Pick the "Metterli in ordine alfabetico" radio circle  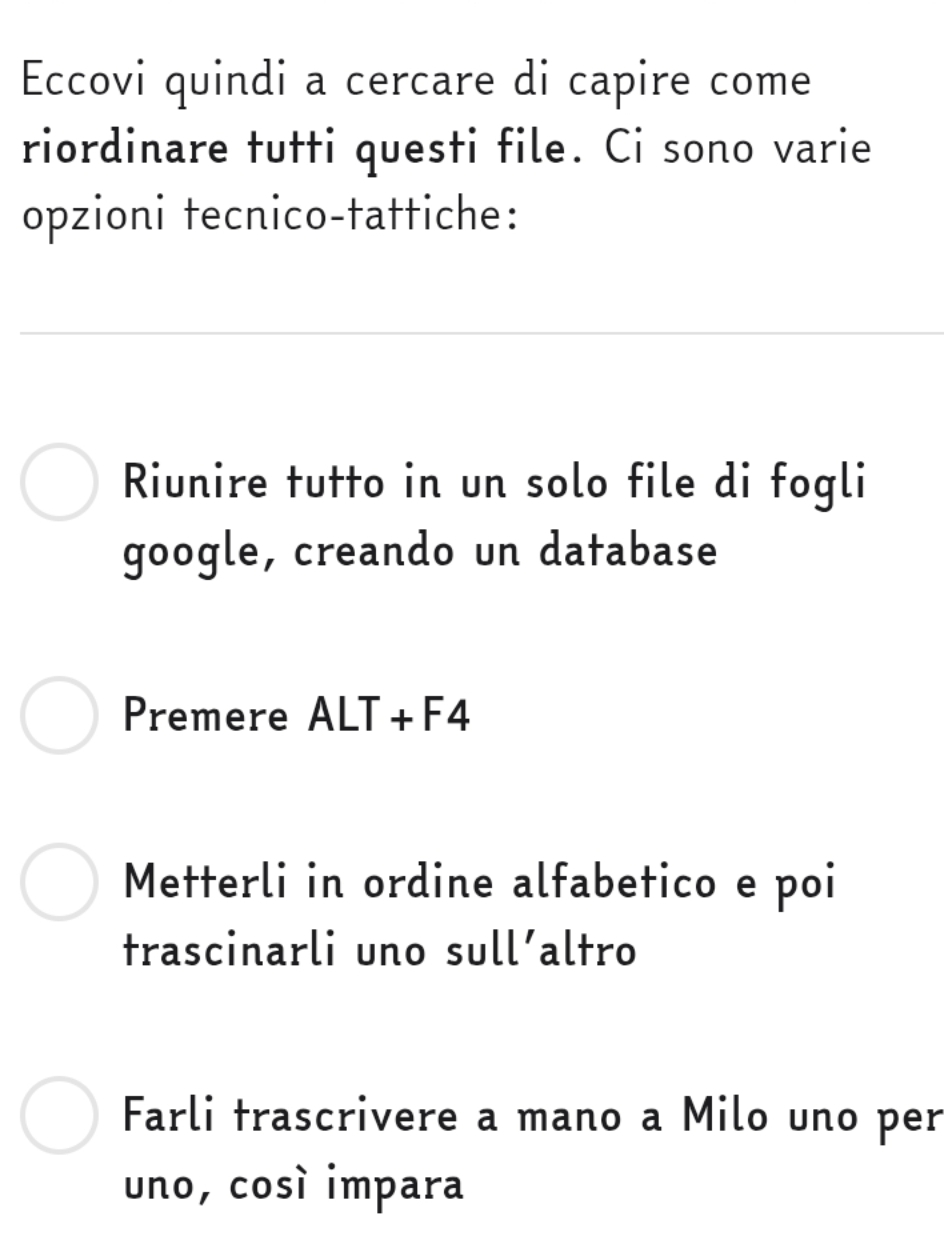(60, 881)
